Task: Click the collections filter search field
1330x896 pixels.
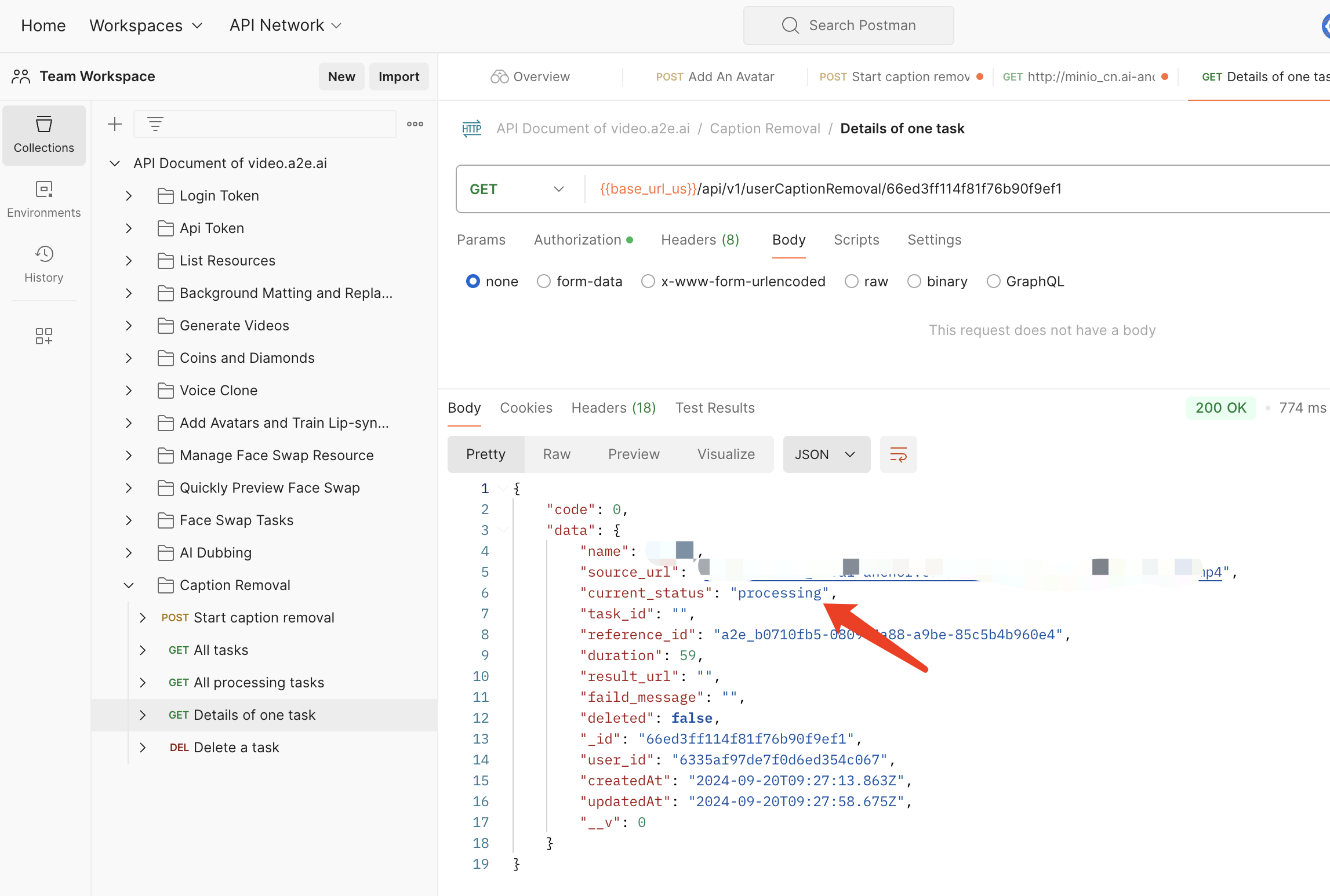Action: pos(266,124)
